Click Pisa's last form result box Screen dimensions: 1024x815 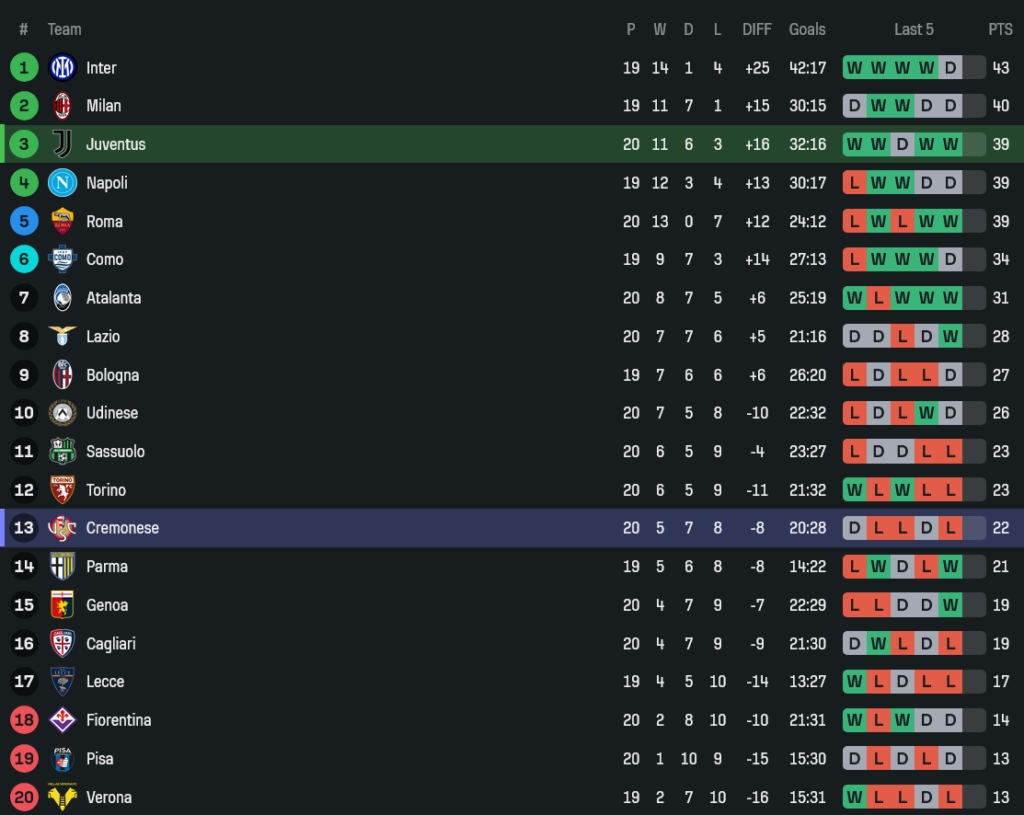[950, 759]
